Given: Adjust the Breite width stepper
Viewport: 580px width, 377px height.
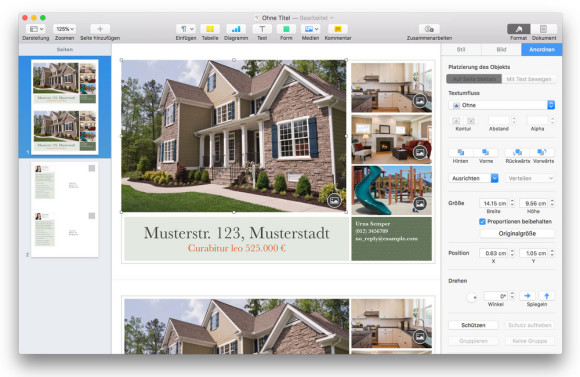Looking at the screenshot, I should pos(513,203).
